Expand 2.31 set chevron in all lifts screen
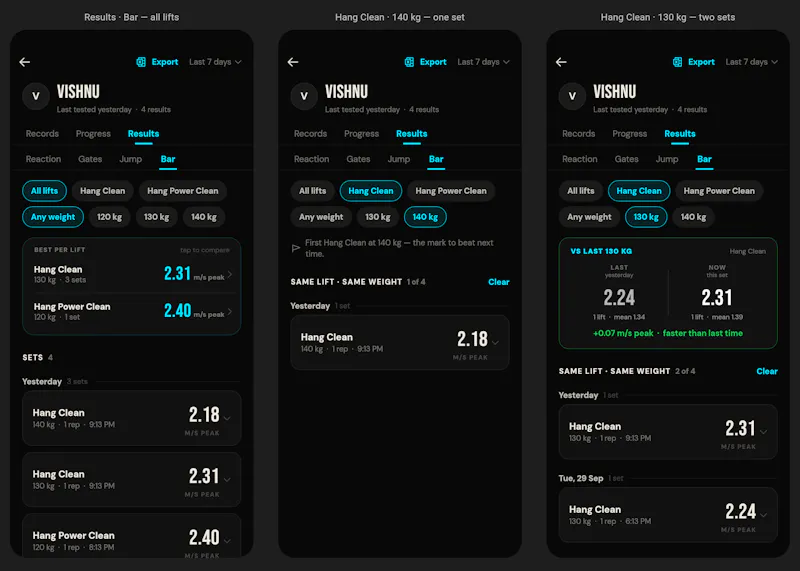 click(x=227, y=480)
